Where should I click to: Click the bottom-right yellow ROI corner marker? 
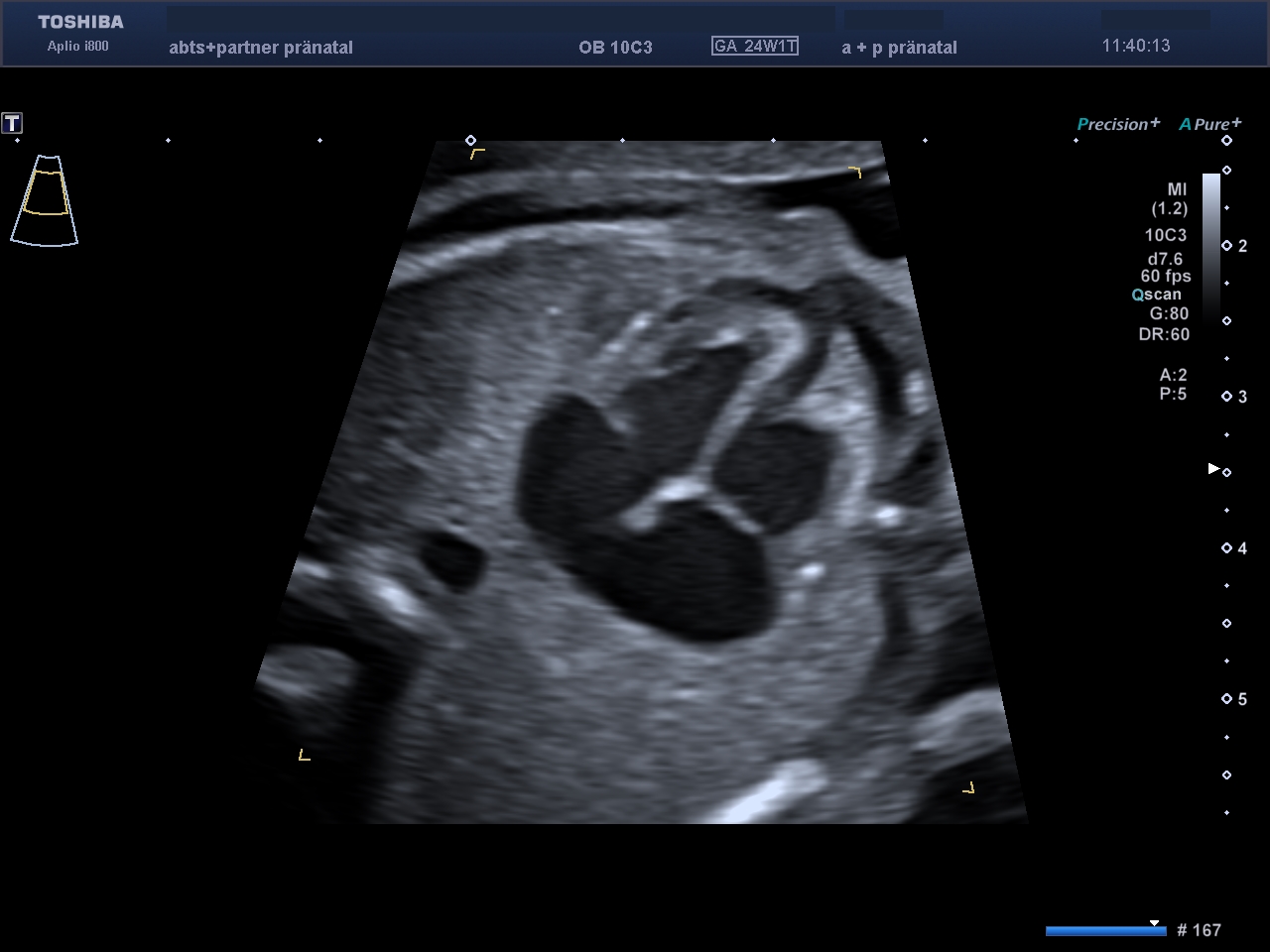[968, 788]
